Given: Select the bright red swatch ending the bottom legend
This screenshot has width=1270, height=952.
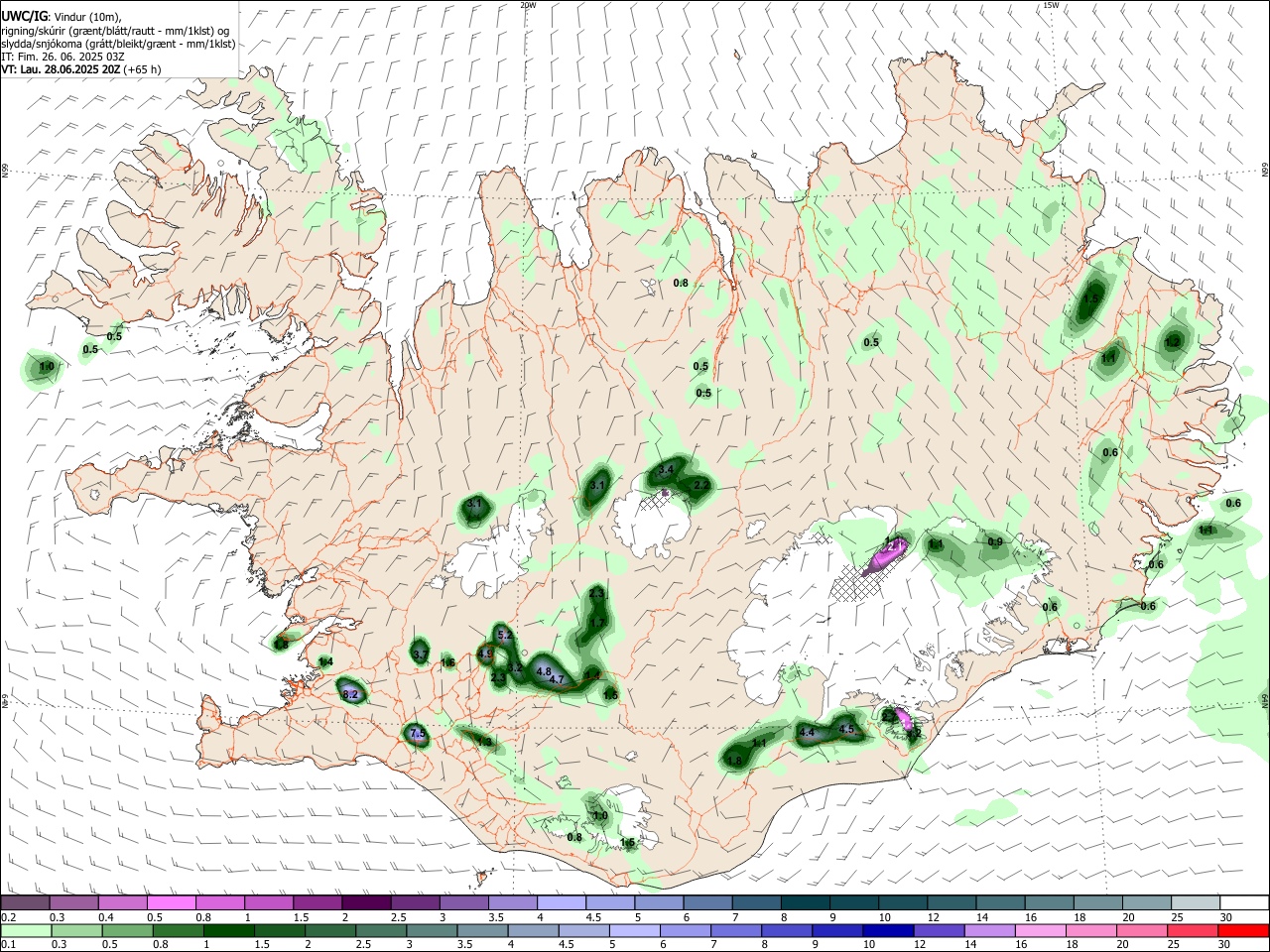Looking at the screenshot, I should coord(1242,930).
